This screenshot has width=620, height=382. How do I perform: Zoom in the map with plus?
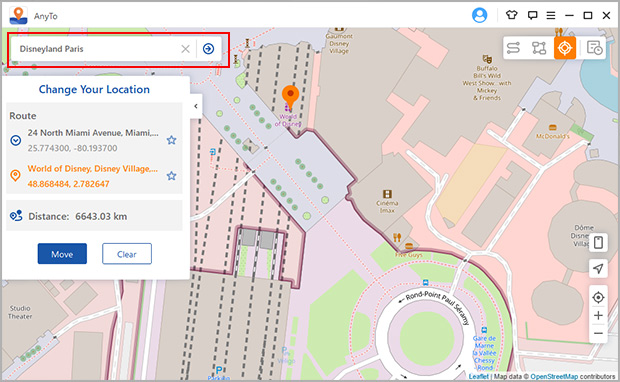click(x=598, y=316)
